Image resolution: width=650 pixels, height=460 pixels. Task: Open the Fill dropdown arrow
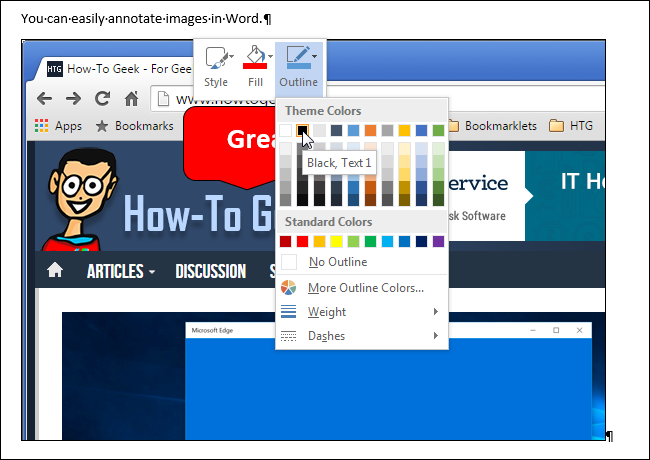point(270,56)
